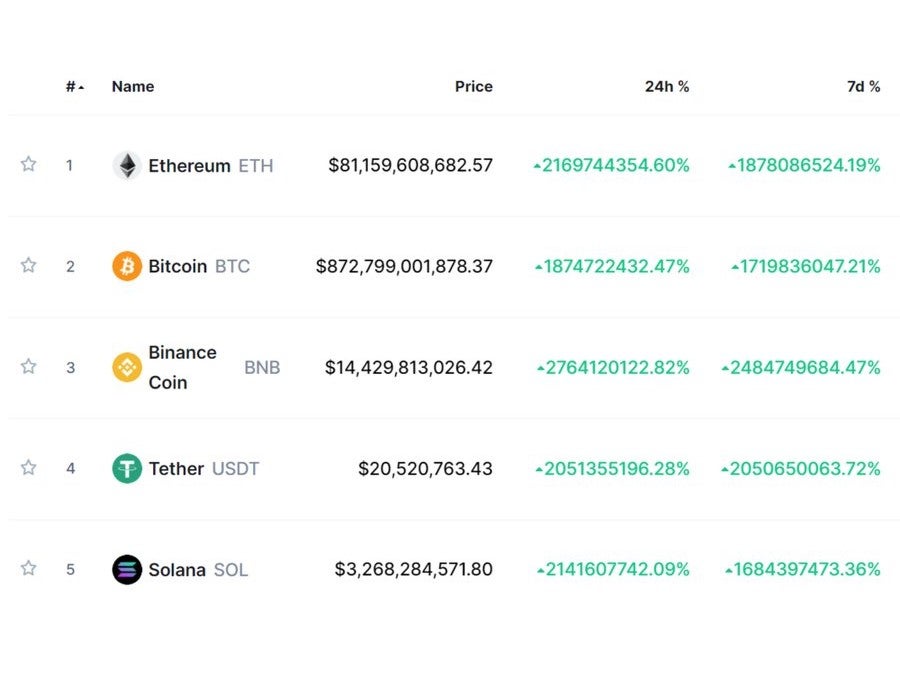The height and width of the screenshot is (675, 900).
Task: Star Ethereum to add to watchlist
Action: (x=29, y=164)
